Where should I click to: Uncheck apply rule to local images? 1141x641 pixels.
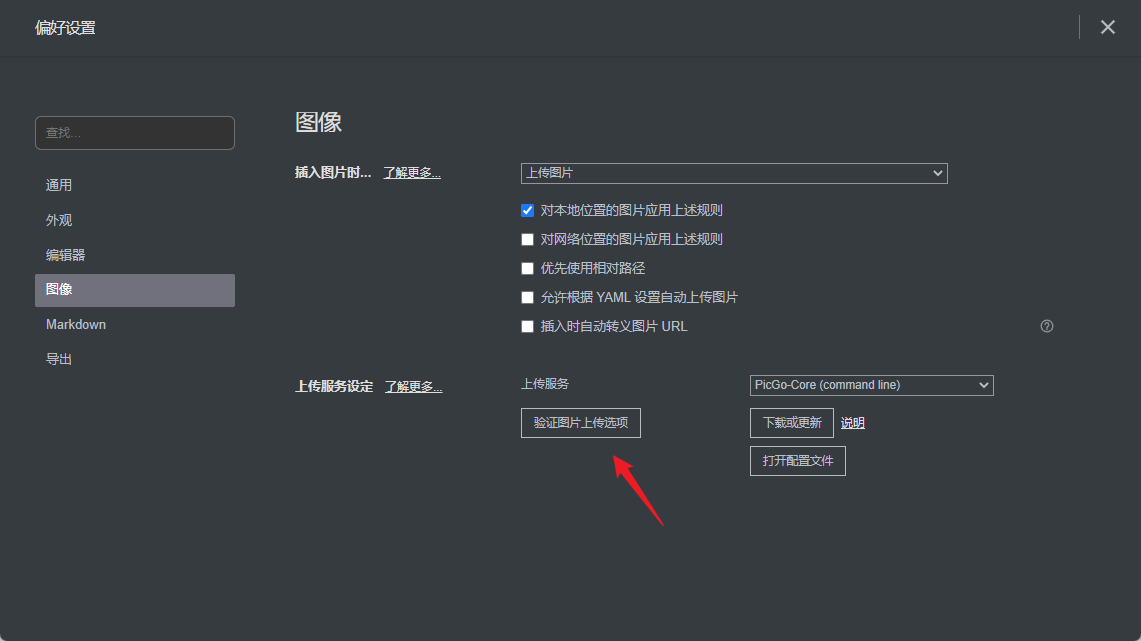pos(528,210)
